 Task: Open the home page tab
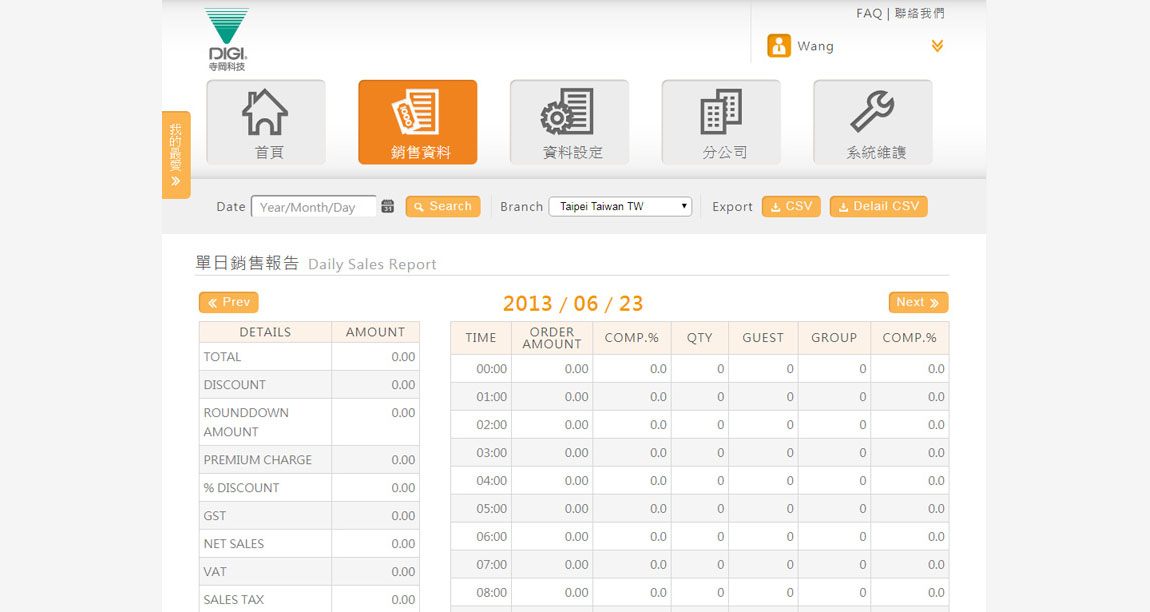tap(266, 122)
